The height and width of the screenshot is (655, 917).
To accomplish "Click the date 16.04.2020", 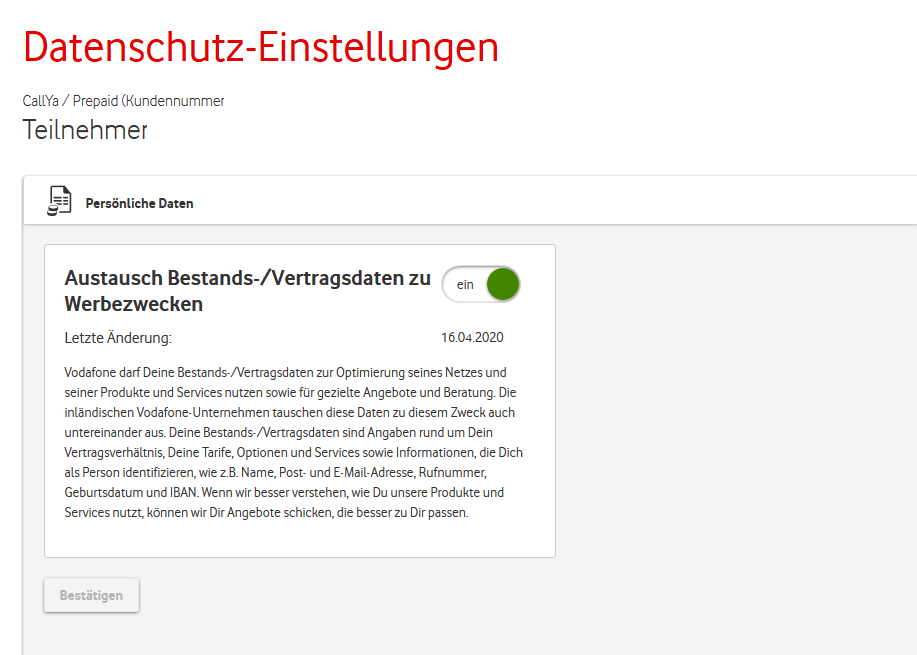I will pos(472,337).
